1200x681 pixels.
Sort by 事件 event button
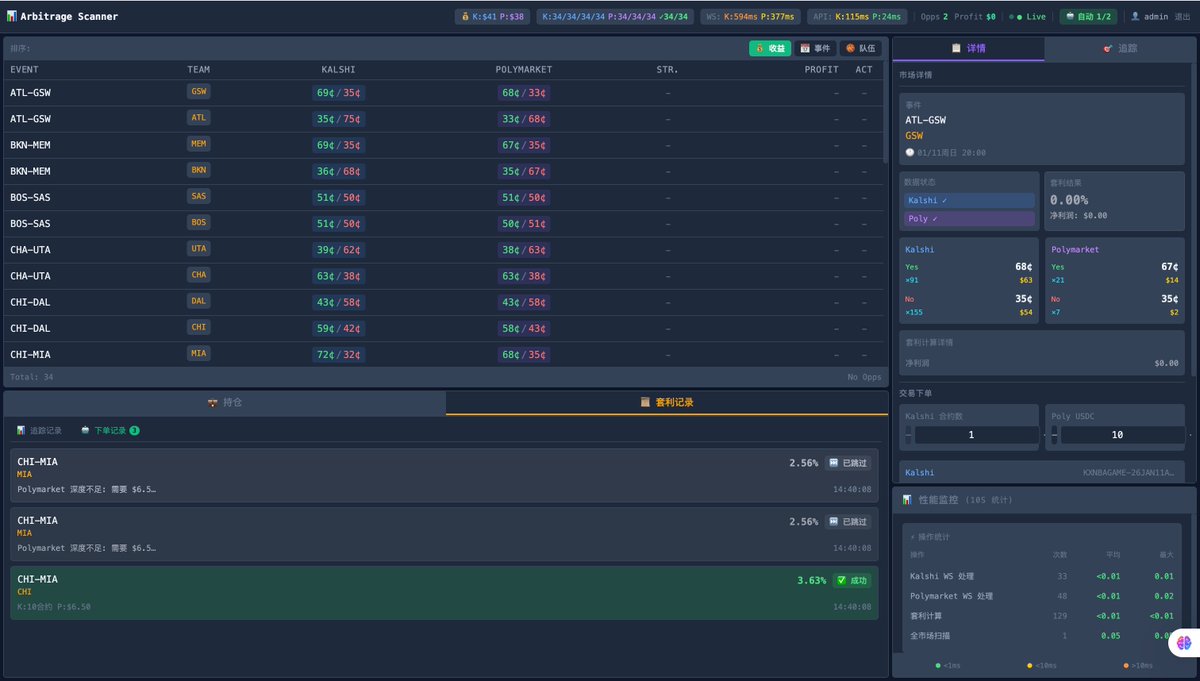coord(816,48)
